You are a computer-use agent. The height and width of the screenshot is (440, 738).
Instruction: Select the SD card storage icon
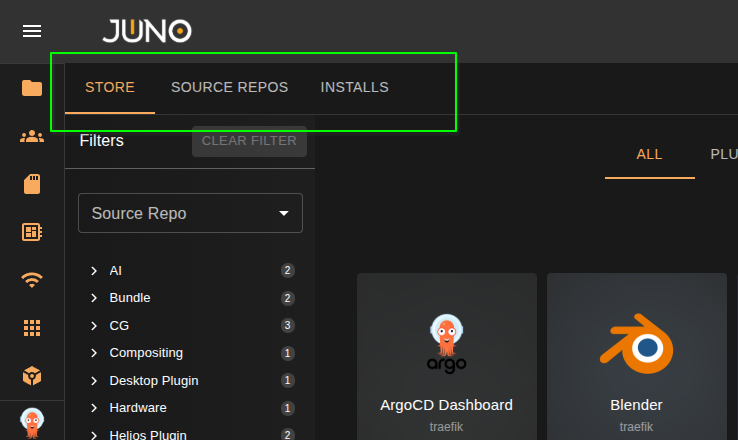pyautogui.click(x=32, y=184)
